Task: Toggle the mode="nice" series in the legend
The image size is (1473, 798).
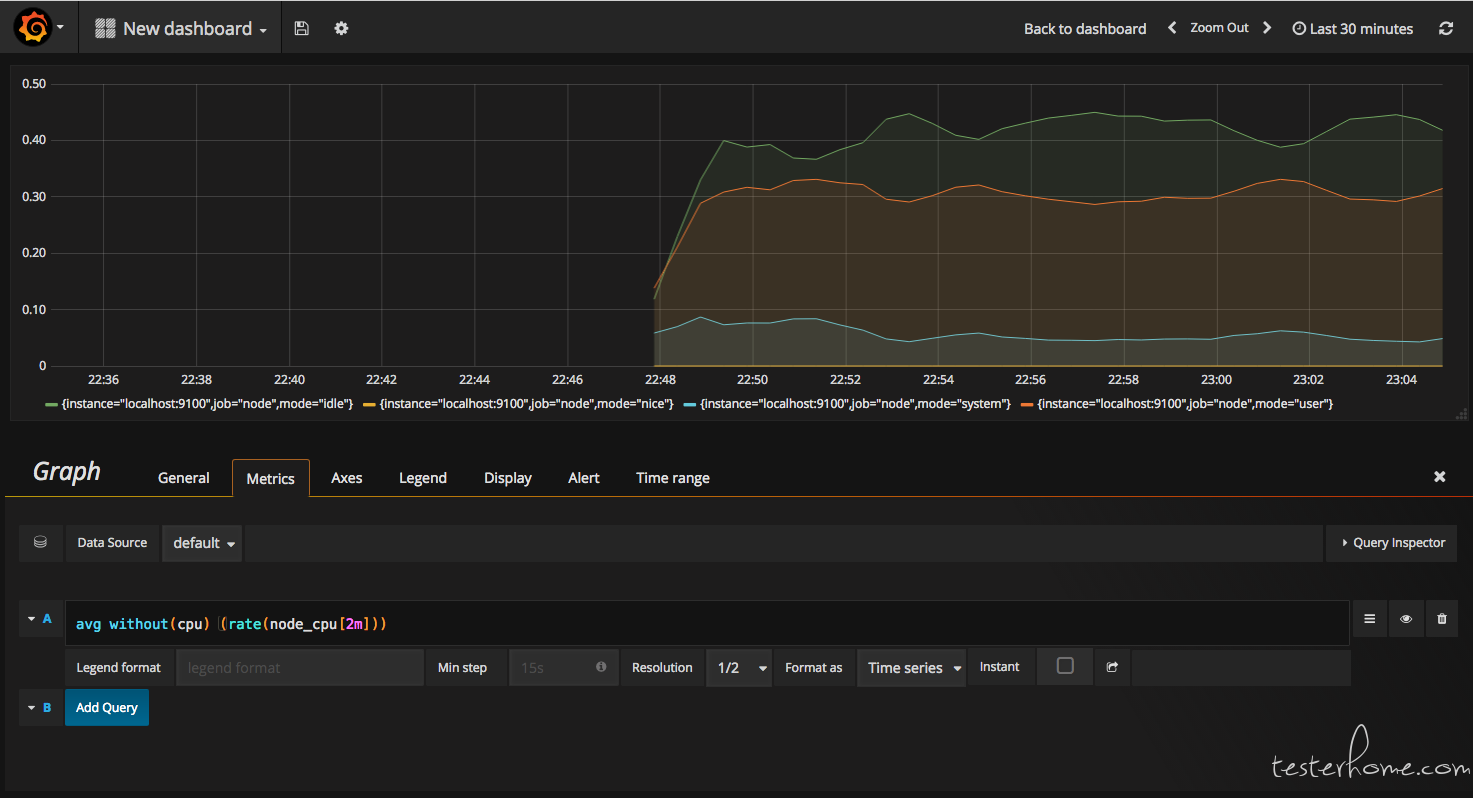Action: pos(525,403)
